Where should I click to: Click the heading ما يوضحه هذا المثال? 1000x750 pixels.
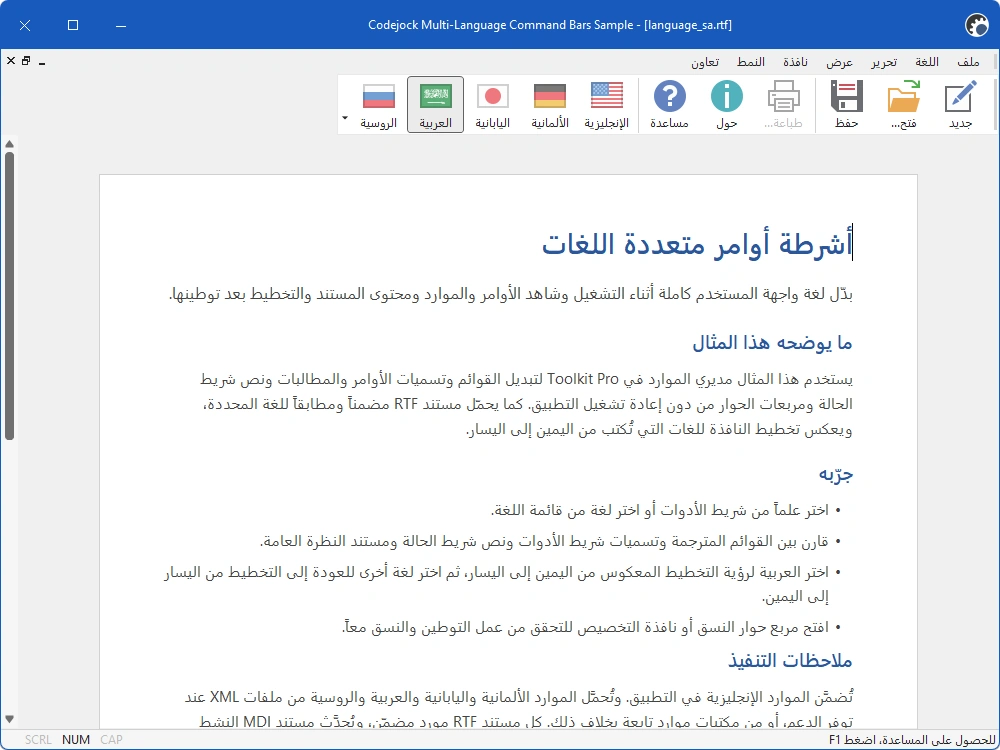772,343
